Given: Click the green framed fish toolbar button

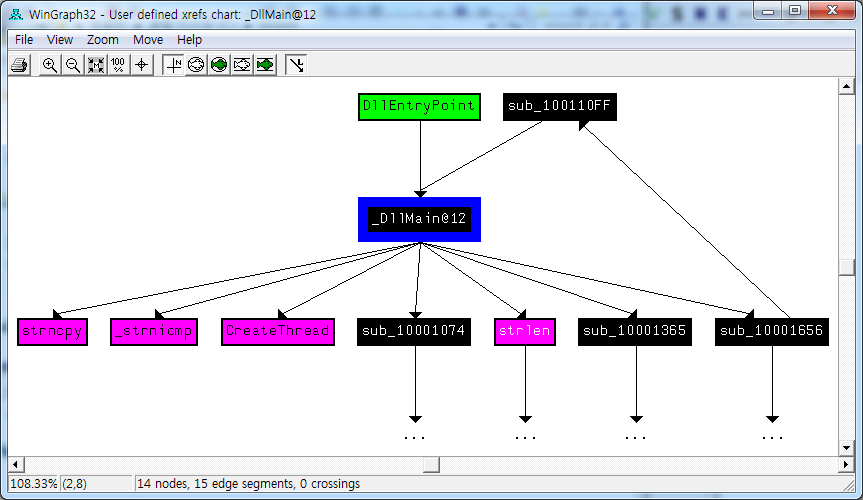Looking at the screenshot, I should point(265,65).
